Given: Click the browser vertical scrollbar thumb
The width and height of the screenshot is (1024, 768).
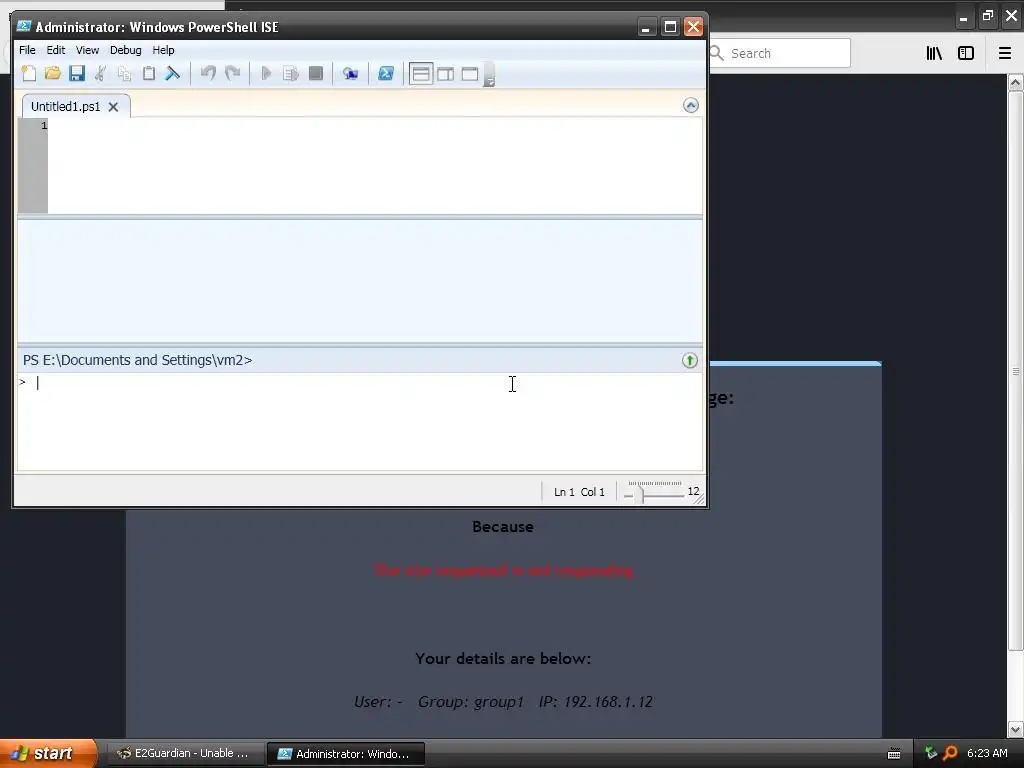Looking at the screenshot, I should (1015, 371).
